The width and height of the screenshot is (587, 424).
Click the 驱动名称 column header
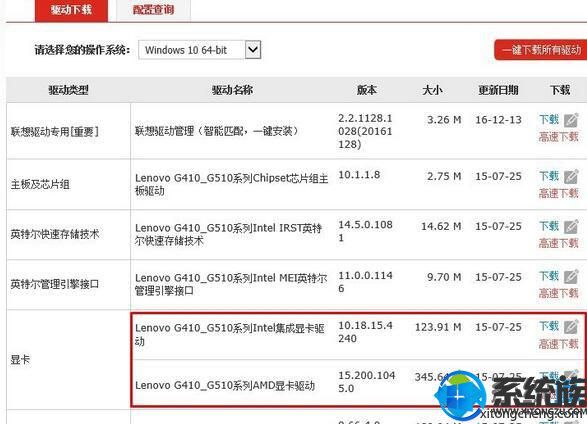pos(232,90)
